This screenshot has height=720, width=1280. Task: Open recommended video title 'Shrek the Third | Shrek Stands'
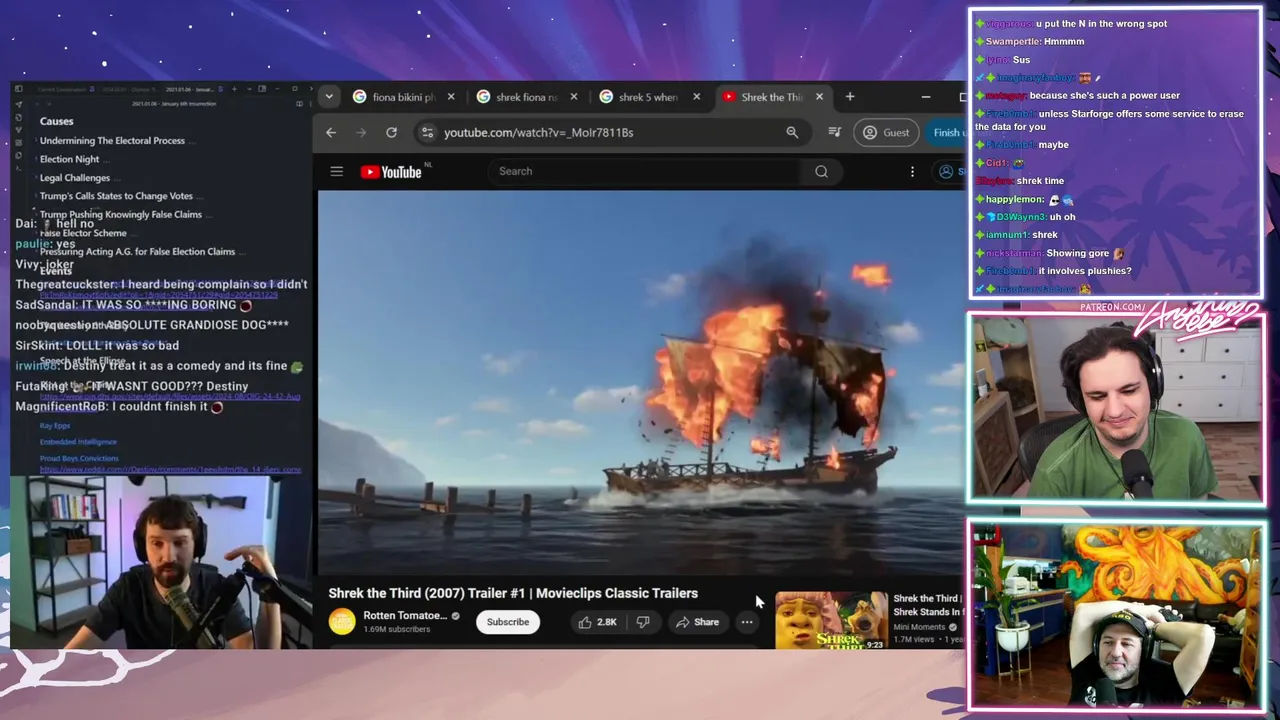click(928, 605)
